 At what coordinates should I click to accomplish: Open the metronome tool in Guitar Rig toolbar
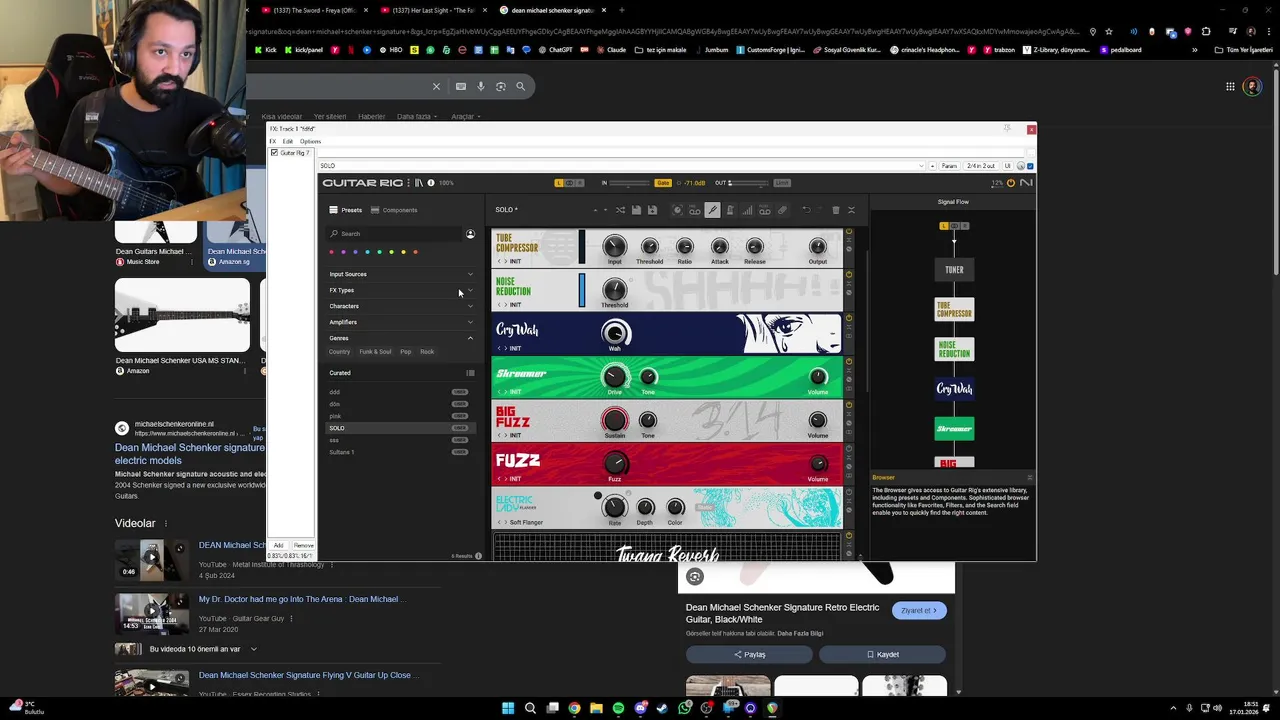(730, 210)
